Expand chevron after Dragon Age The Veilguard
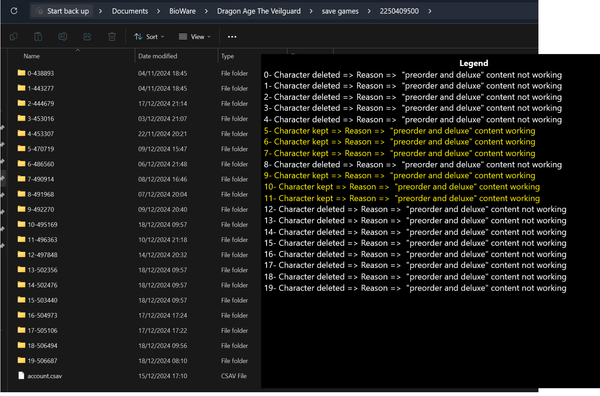The height and width of the screenshot is (396, 600). click(x=311, y=11)
